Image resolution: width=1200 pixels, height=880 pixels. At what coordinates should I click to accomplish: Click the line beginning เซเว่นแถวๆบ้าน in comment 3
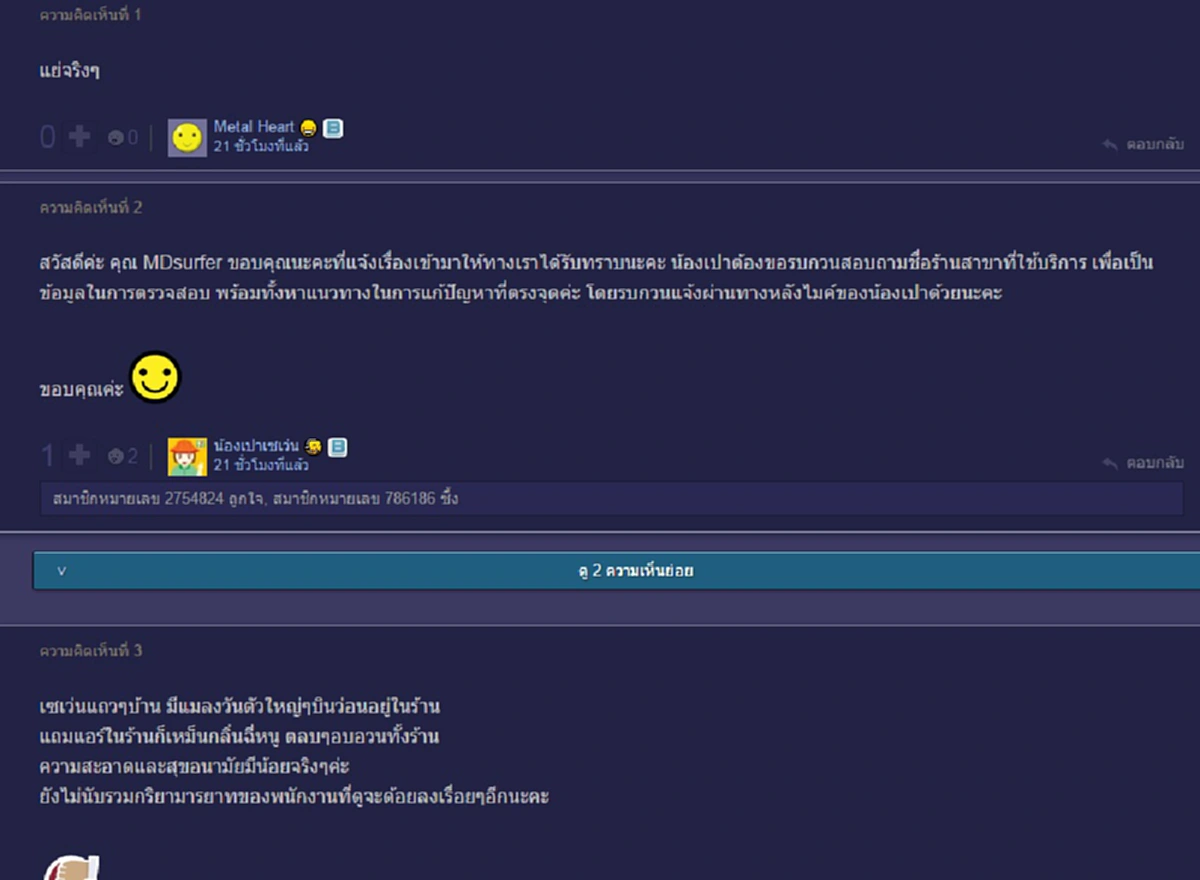click(240, 707)
